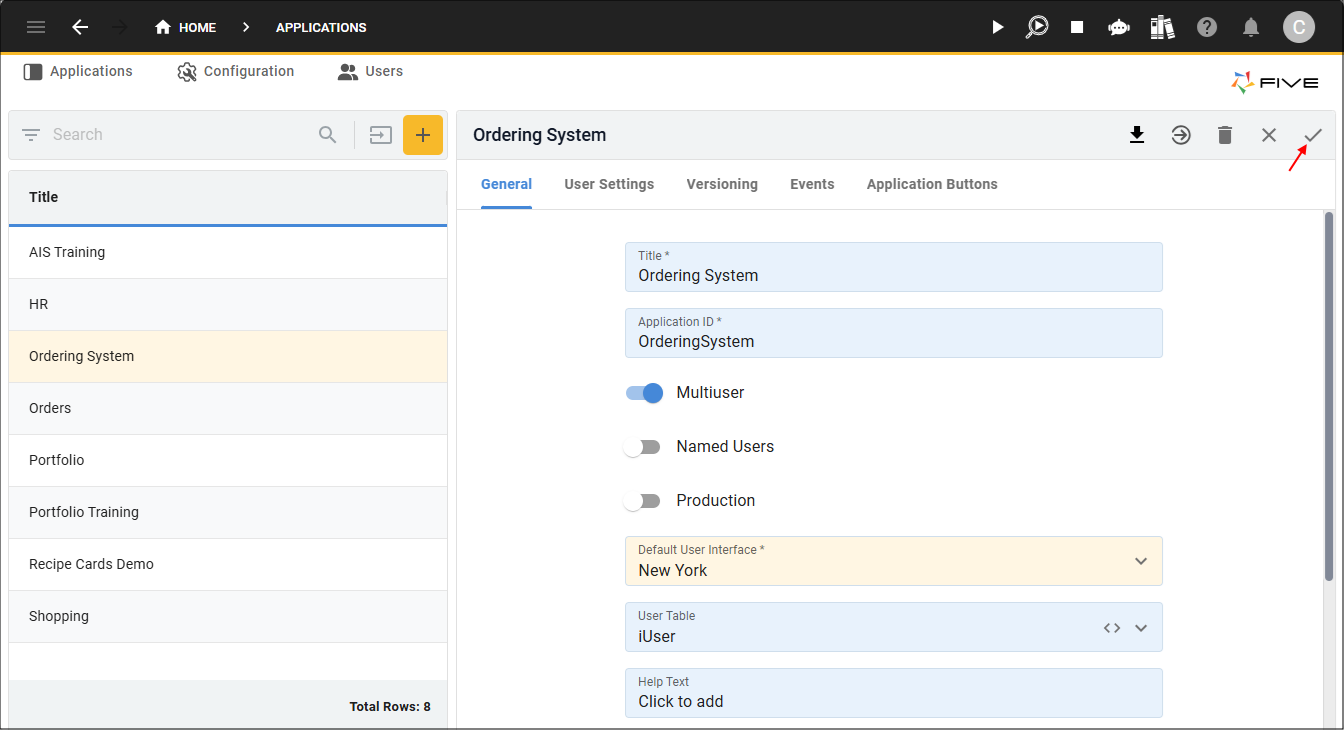Open the documentation books icon
1344x730 pixels.
(x=1162, y=27)
